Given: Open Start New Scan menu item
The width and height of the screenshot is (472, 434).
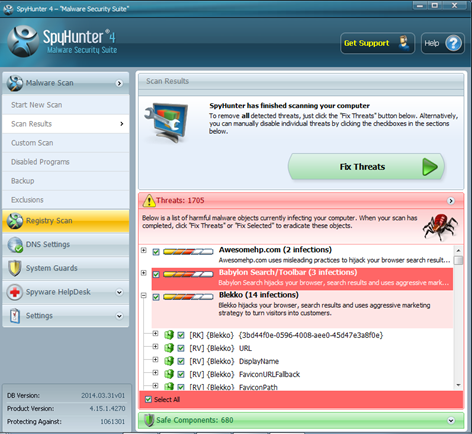Looking at the screenshot, I should click(66, 105).
